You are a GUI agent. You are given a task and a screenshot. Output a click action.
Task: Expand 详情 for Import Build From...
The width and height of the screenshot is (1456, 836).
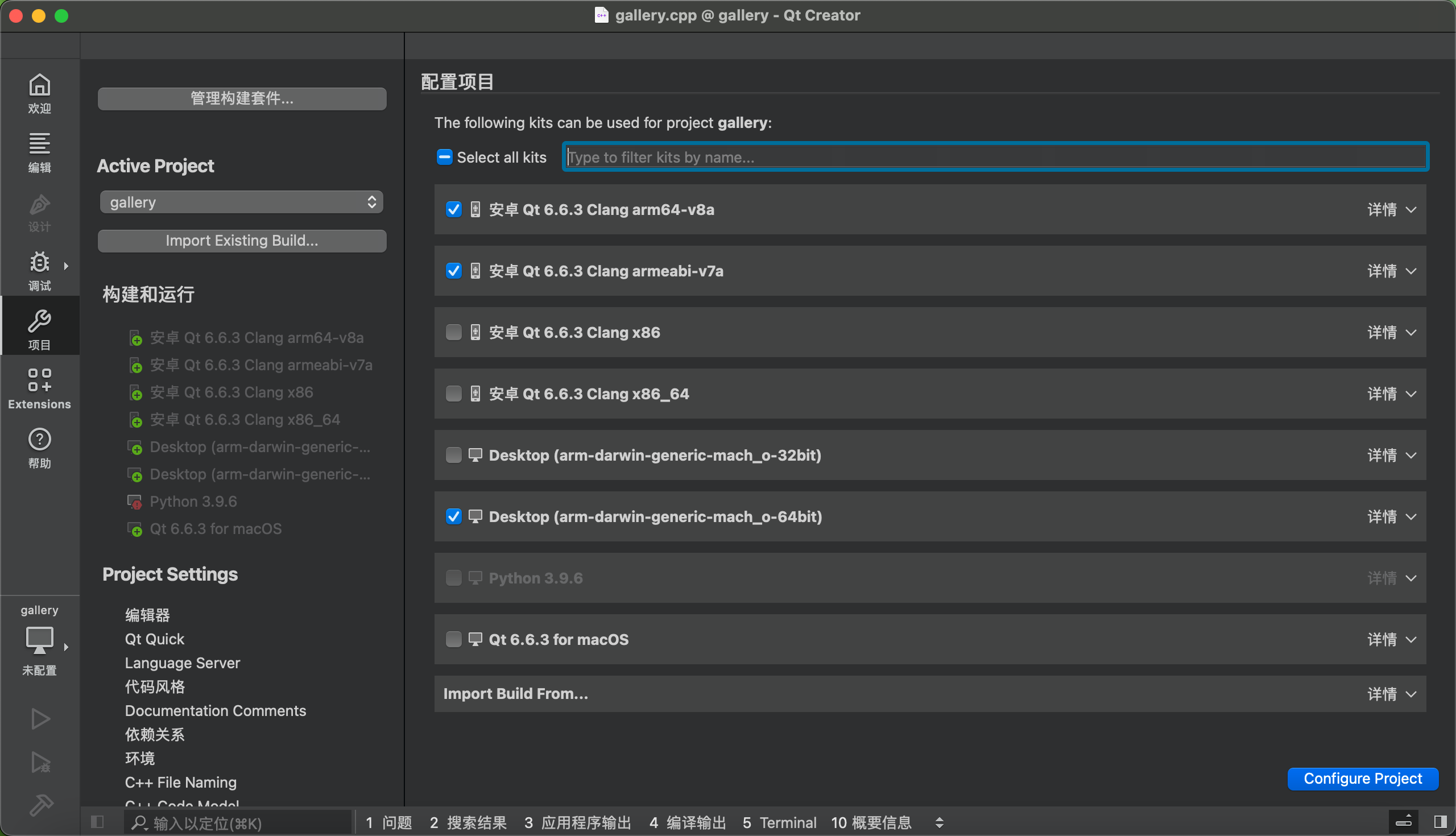(1392, 694)
